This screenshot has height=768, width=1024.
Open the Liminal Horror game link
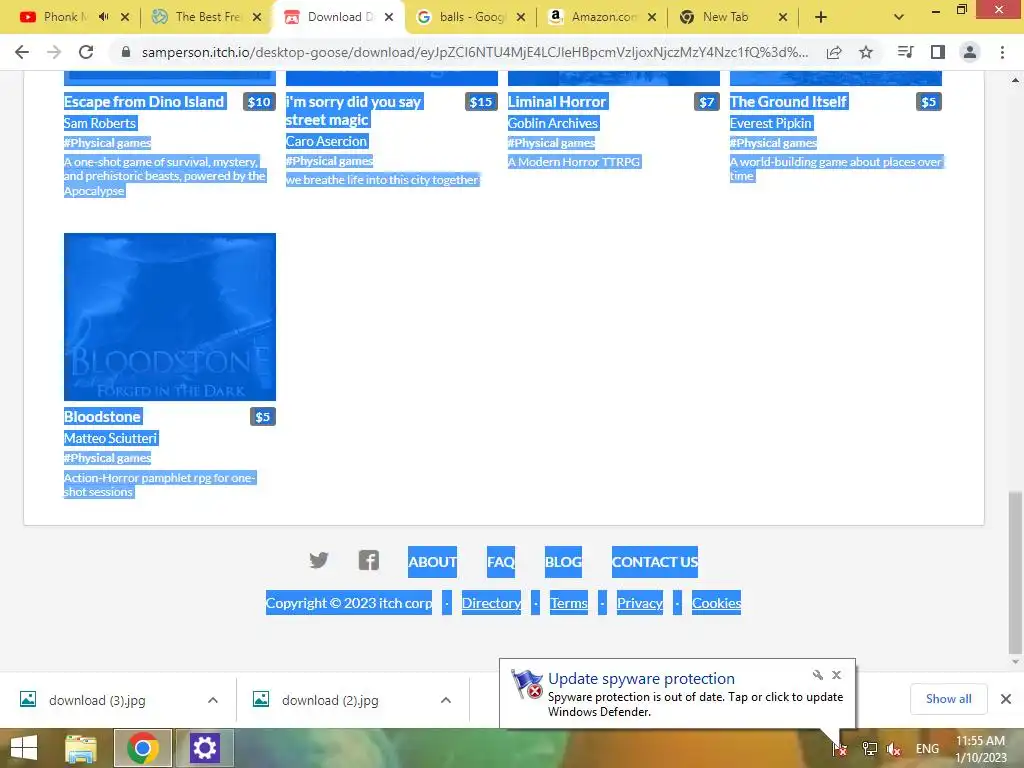[x=557, y=101]
